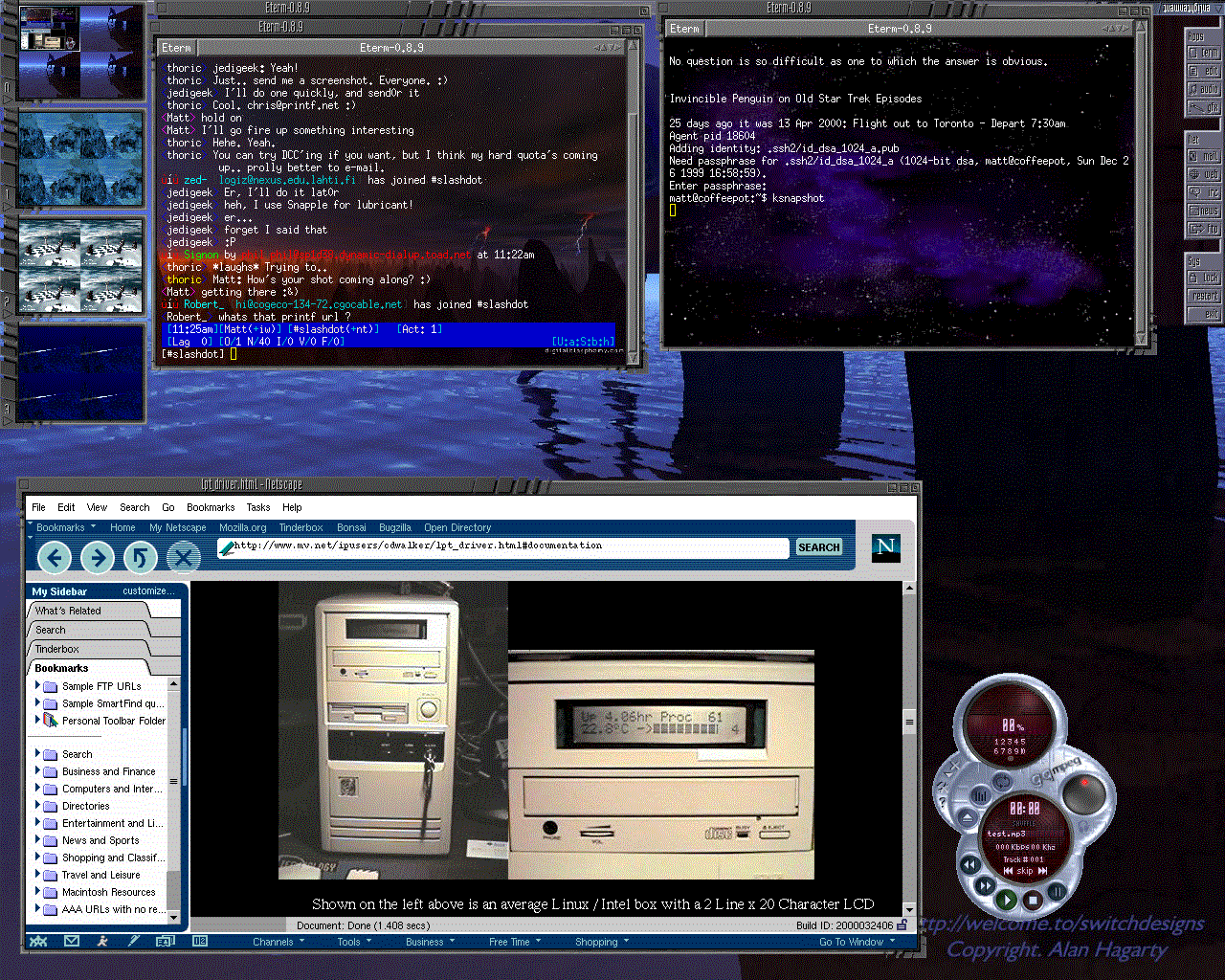
Task: Expand the Sample SmartFind bookmark folder
Action: (38, 702)
